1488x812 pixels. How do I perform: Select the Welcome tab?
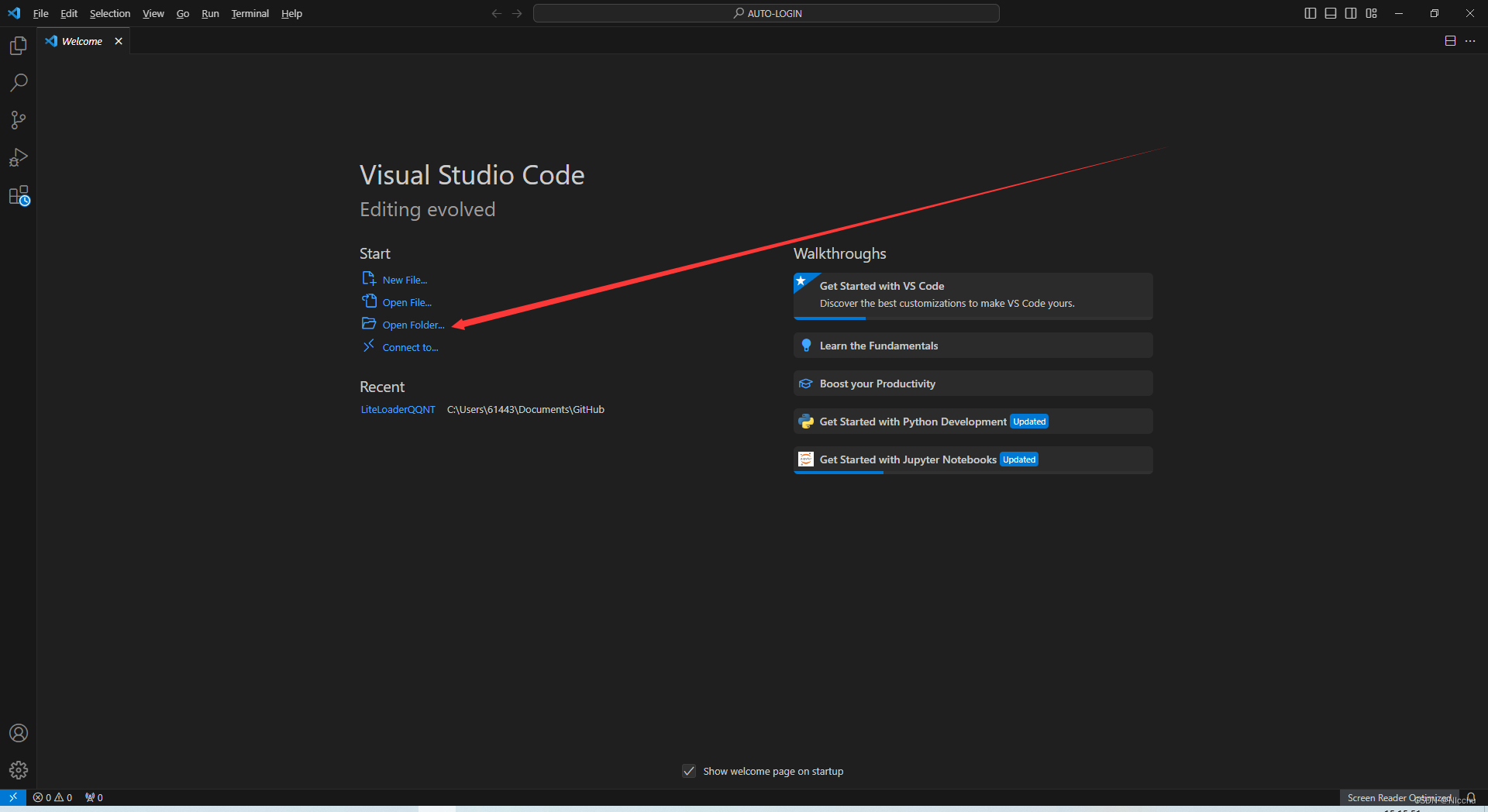pos(81,41)
